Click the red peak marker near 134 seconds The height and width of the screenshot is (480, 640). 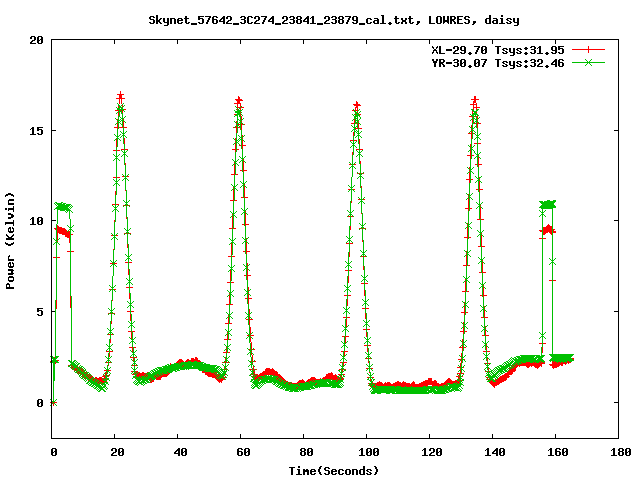coord(475,100)
